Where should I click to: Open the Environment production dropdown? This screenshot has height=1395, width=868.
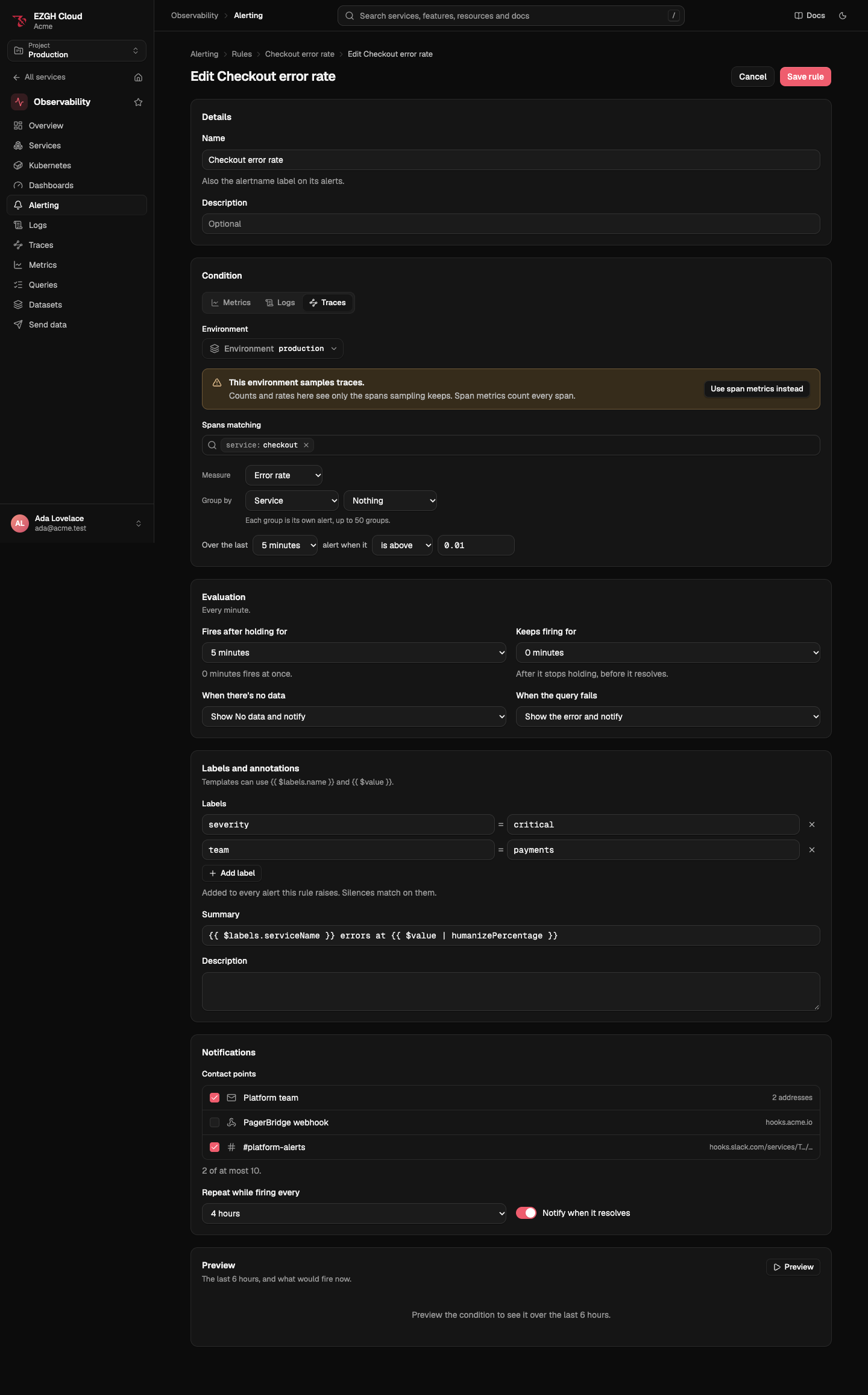coord(272,349)
